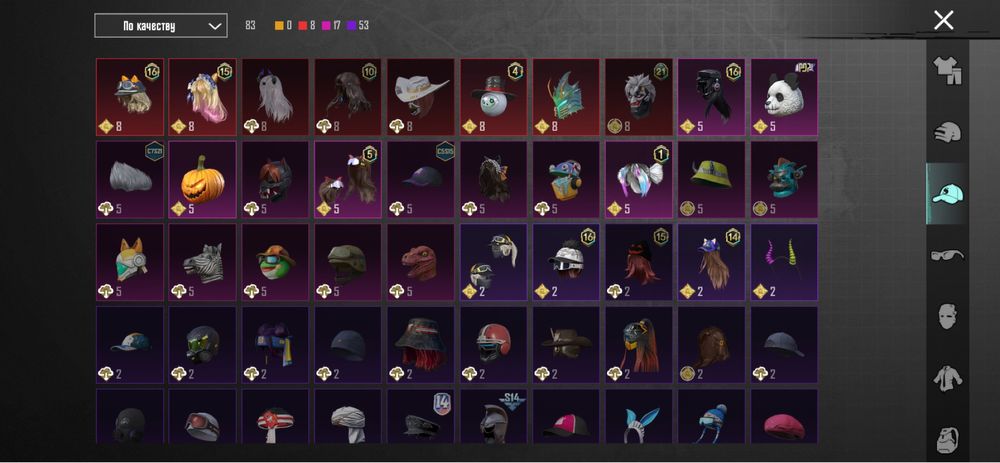Open the outfits category icon in sidebar
The image size is (1000, 463).
[947, 70]
